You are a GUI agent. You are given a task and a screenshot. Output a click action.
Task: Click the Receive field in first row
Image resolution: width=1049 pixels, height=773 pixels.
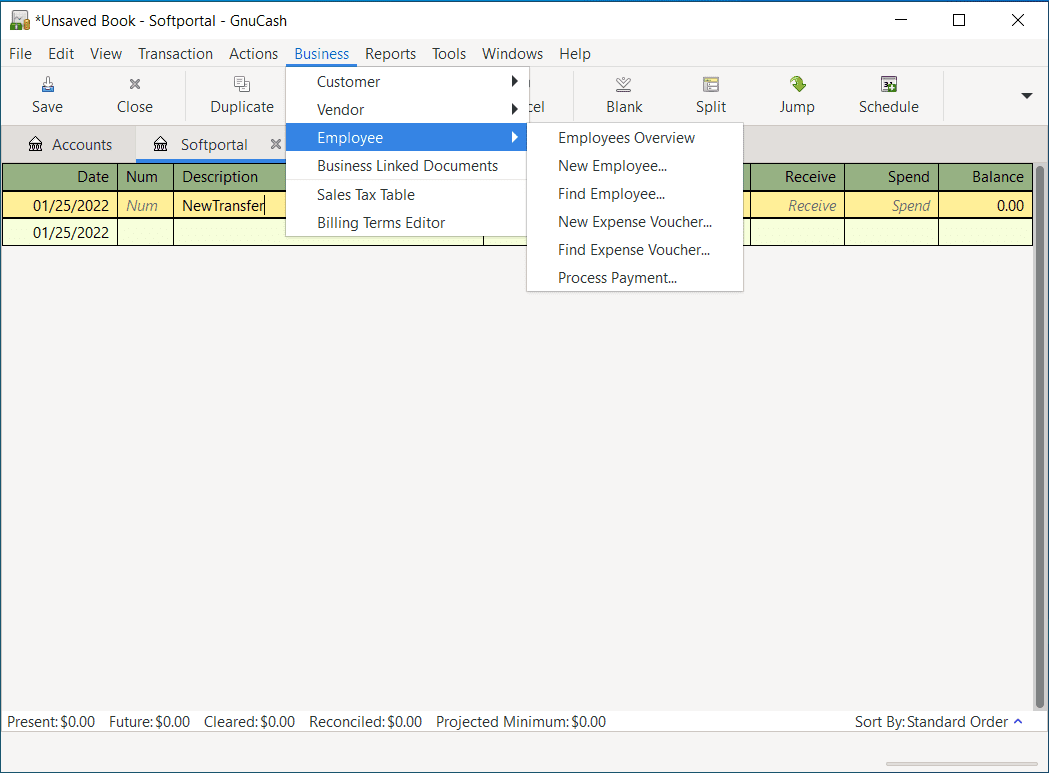pyautogui.click(x=797, y=205)
